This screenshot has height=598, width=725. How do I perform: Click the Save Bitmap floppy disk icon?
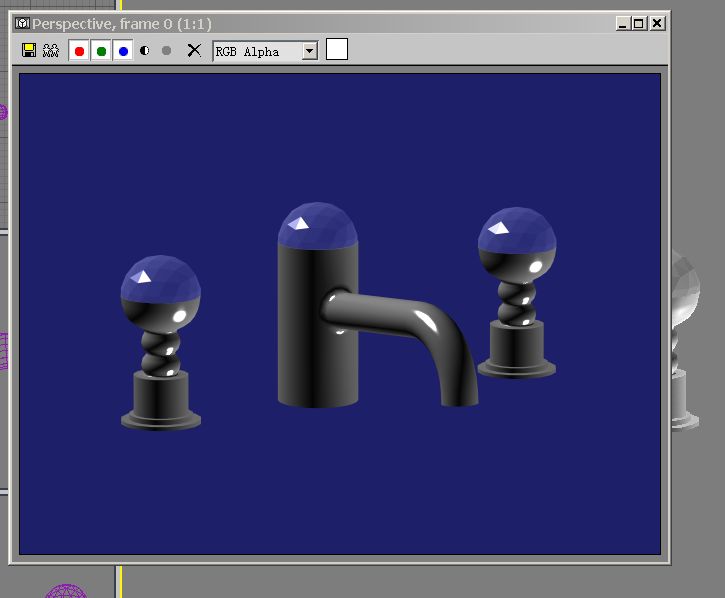[29, 50]
